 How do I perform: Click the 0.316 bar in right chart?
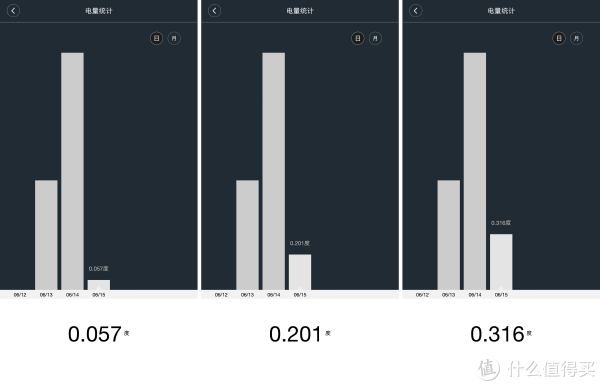(501, 262)
